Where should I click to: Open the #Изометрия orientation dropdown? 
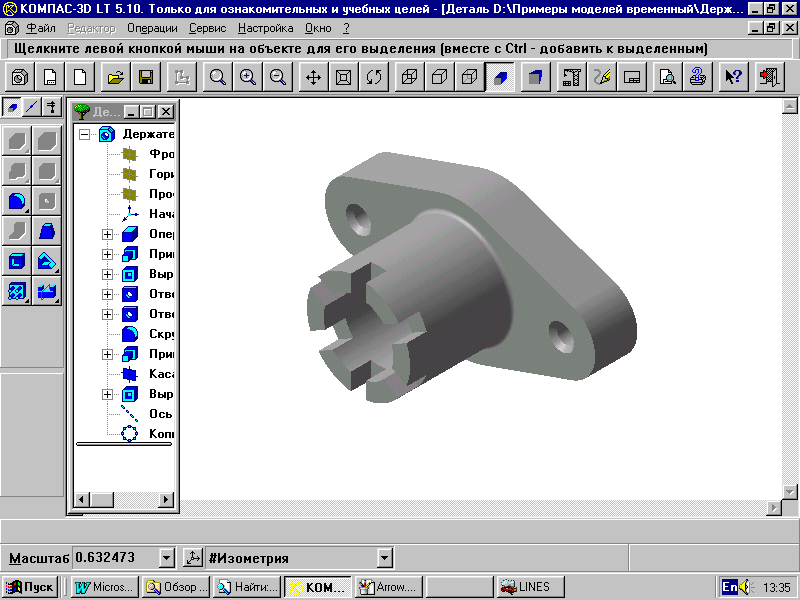point(385,558)
